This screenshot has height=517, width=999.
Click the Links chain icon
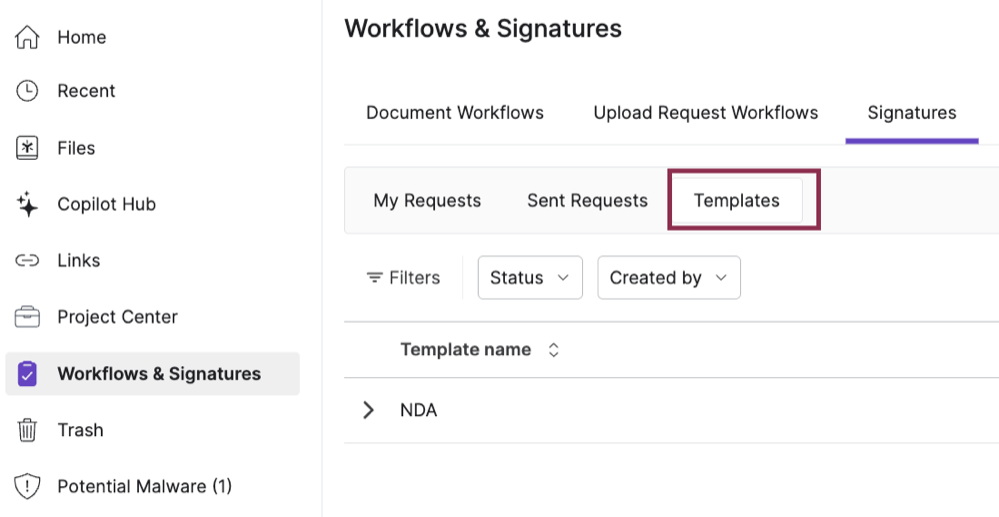(28, 260)
